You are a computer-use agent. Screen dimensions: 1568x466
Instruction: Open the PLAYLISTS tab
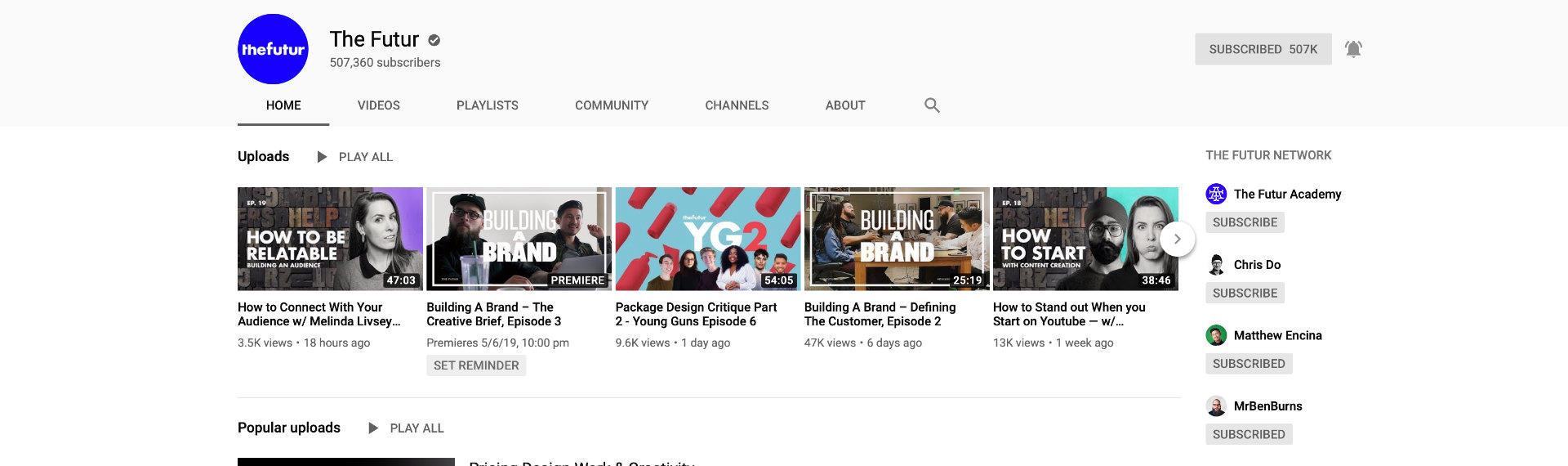pos(488,105)
